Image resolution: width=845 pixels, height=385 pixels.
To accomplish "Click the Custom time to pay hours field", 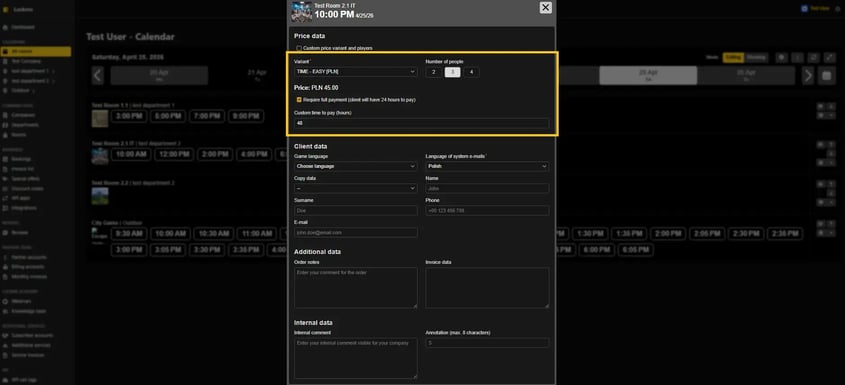I will click(421, 123).
